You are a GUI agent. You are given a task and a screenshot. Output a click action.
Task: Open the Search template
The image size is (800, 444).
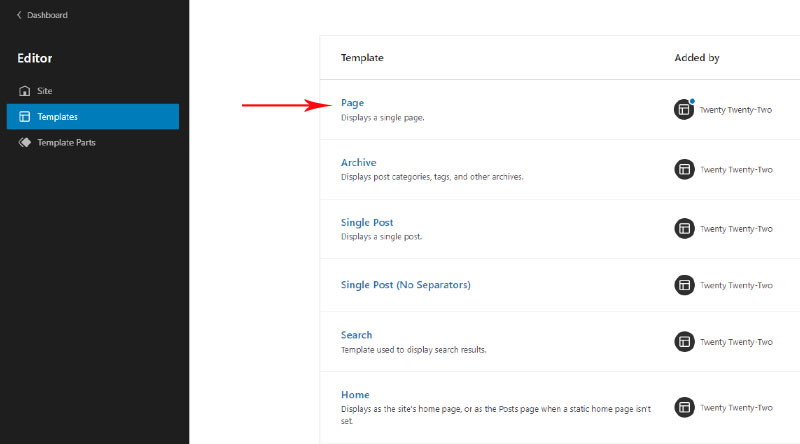(x=357, y=335)
